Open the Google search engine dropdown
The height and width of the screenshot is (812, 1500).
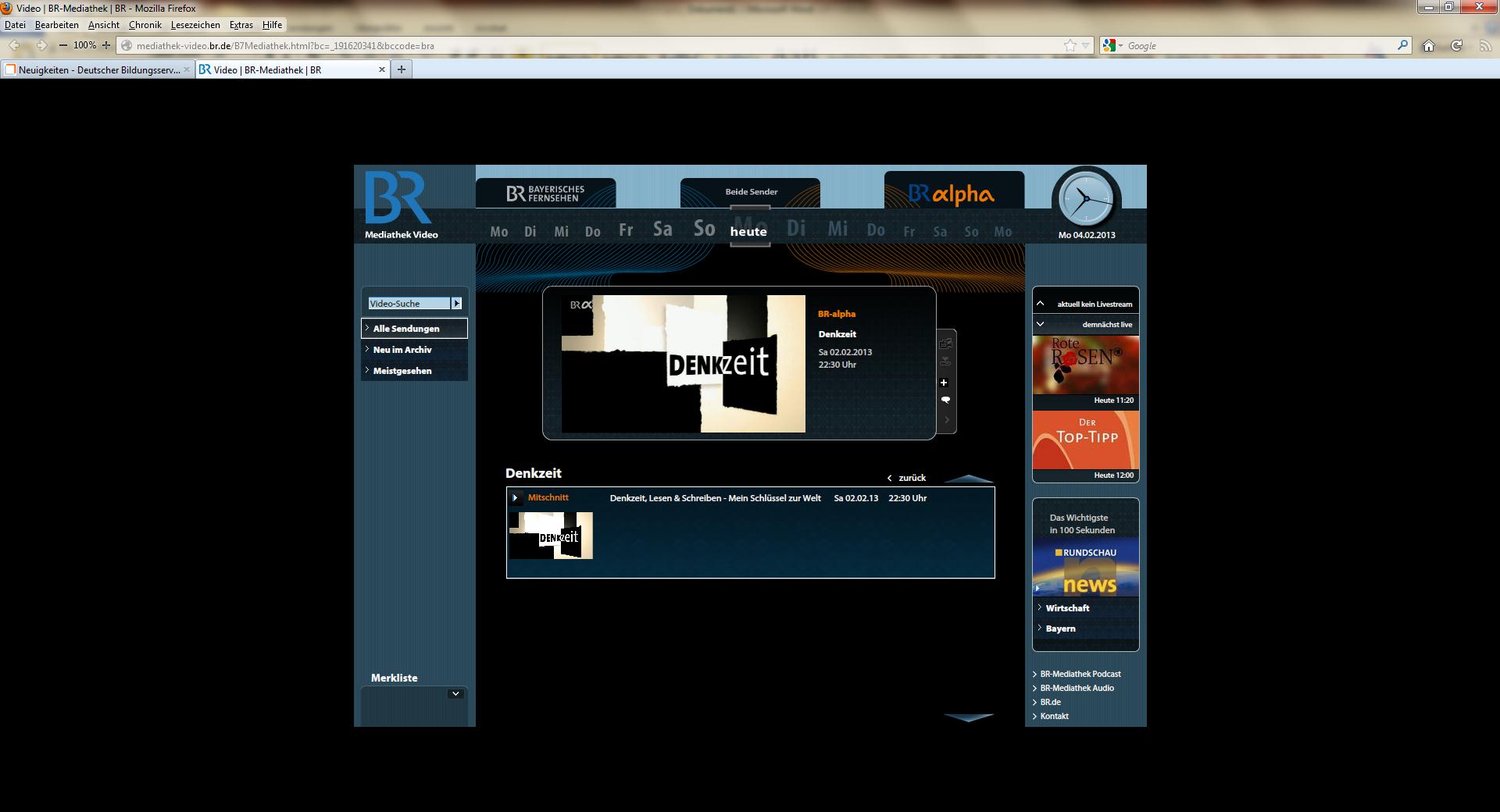pos(1113,45)
